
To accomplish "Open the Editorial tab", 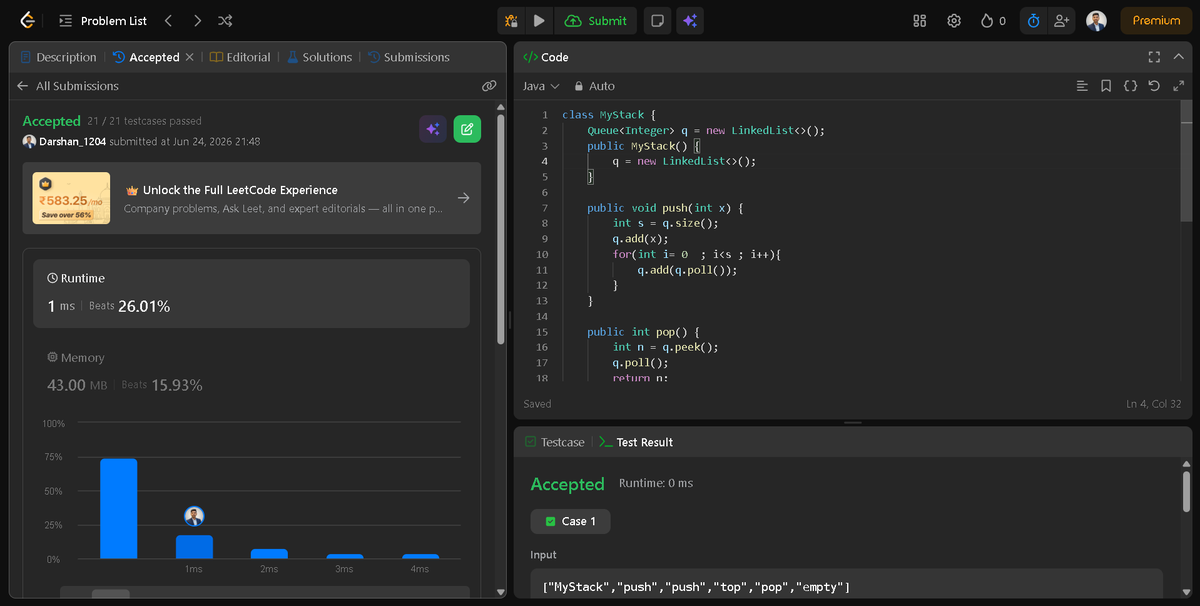I will pos(240,57).
